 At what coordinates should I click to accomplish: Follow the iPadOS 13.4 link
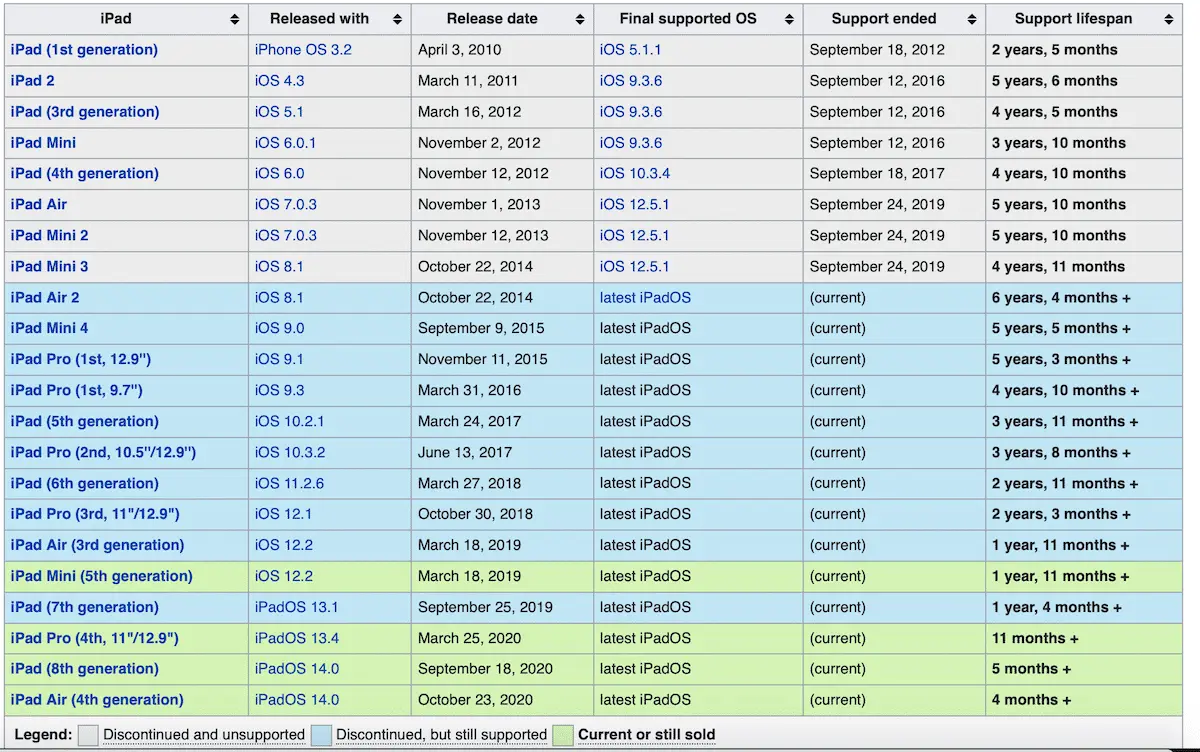point(297,638)
